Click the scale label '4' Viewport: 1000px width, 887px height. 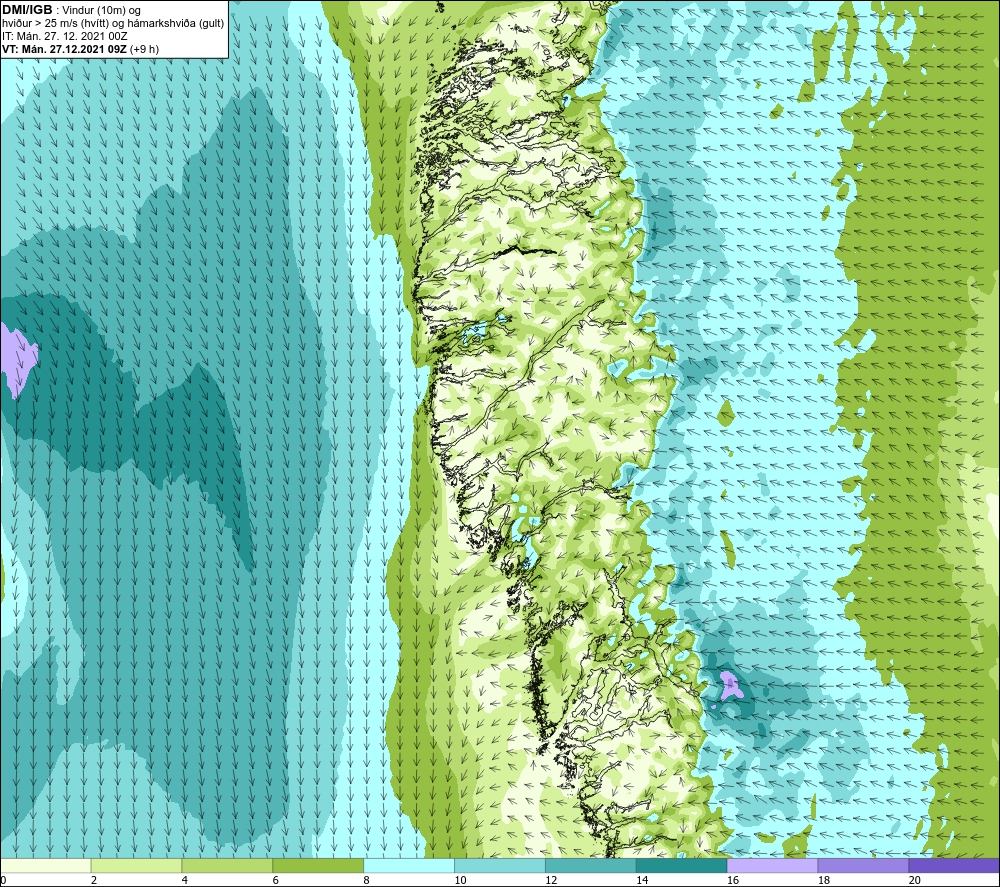pos(185,880)
